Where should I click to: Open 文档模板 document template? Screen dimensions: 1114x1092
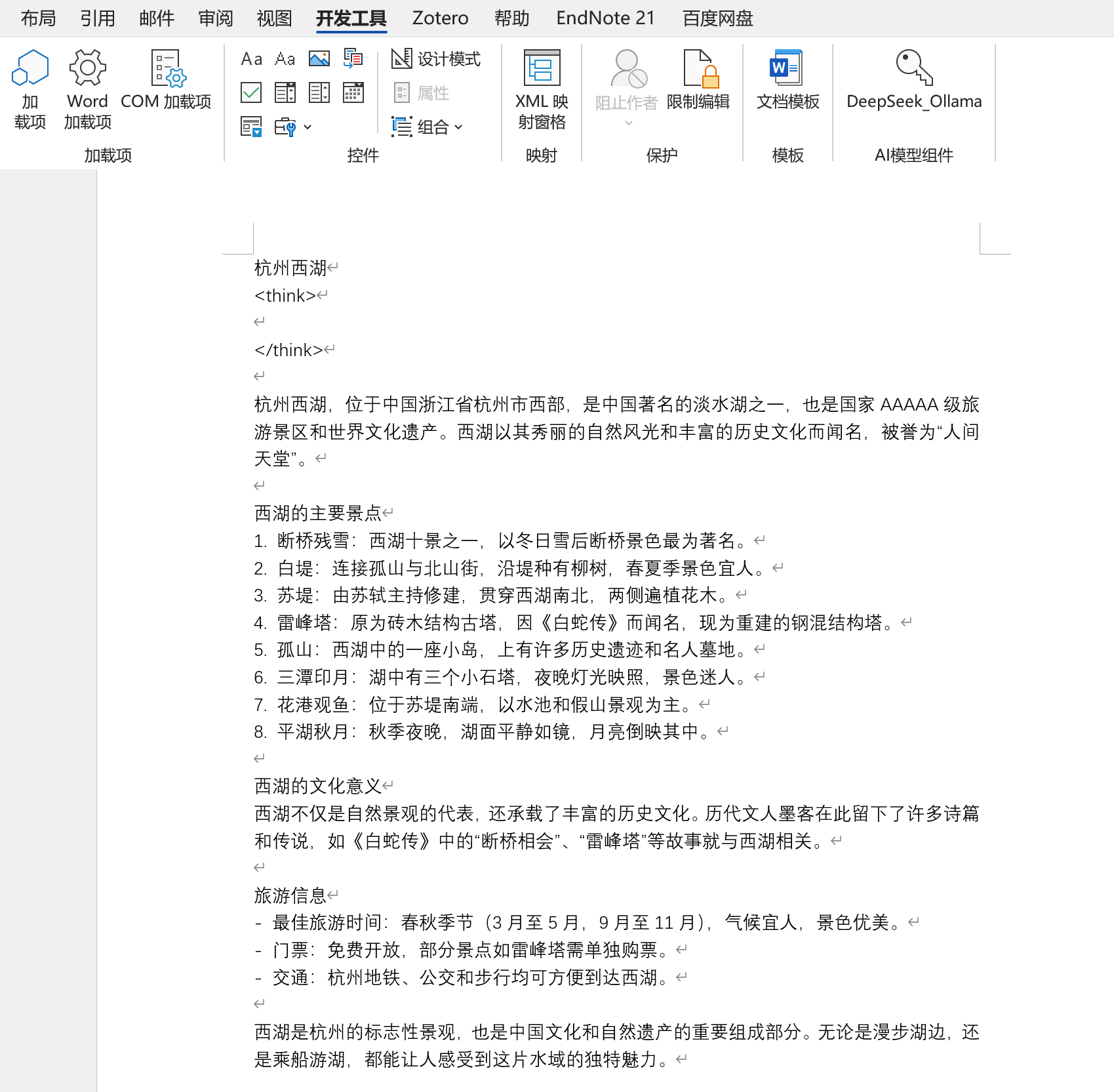click(787, 80)
